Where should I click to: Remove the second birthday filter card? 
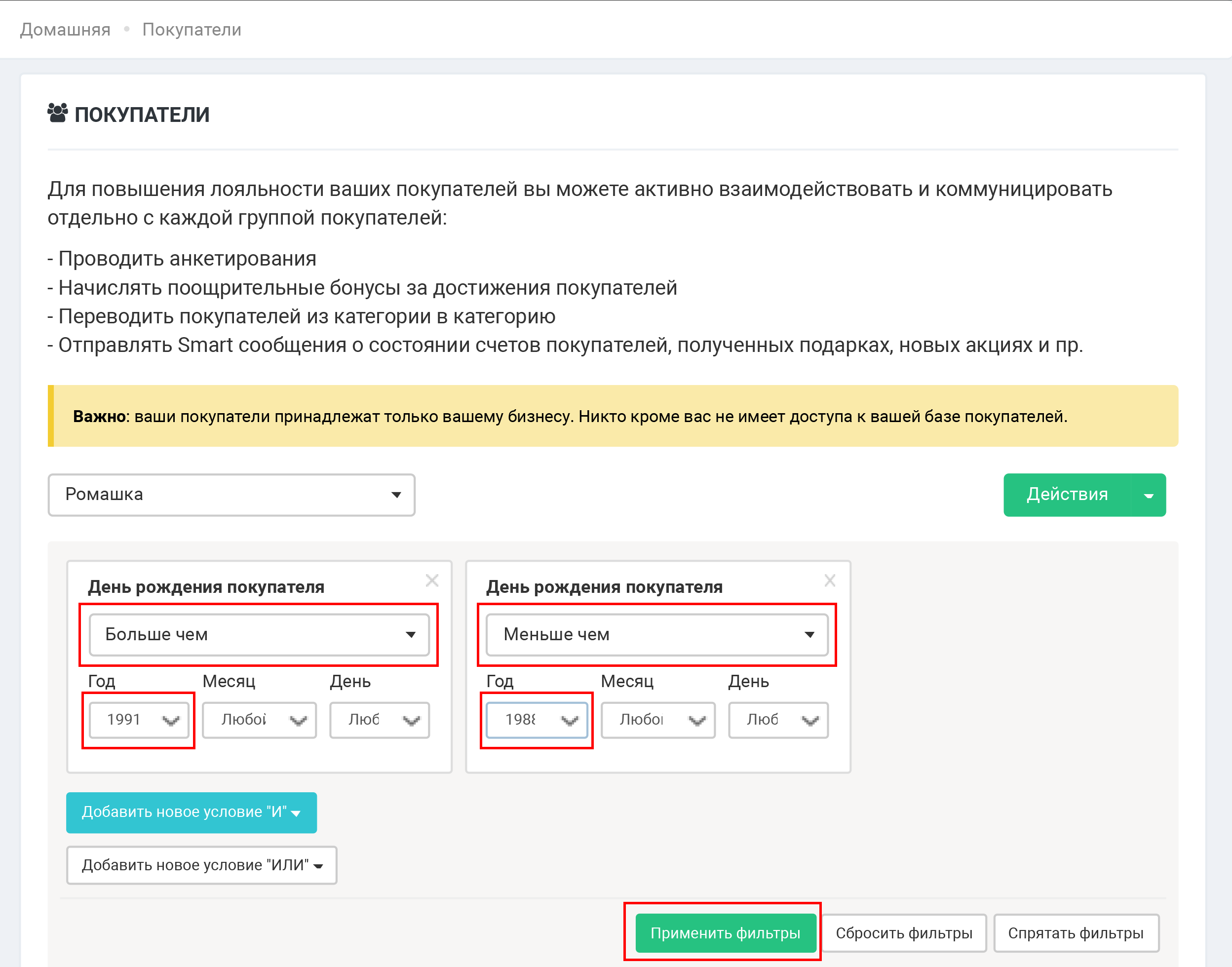(829, 580)
